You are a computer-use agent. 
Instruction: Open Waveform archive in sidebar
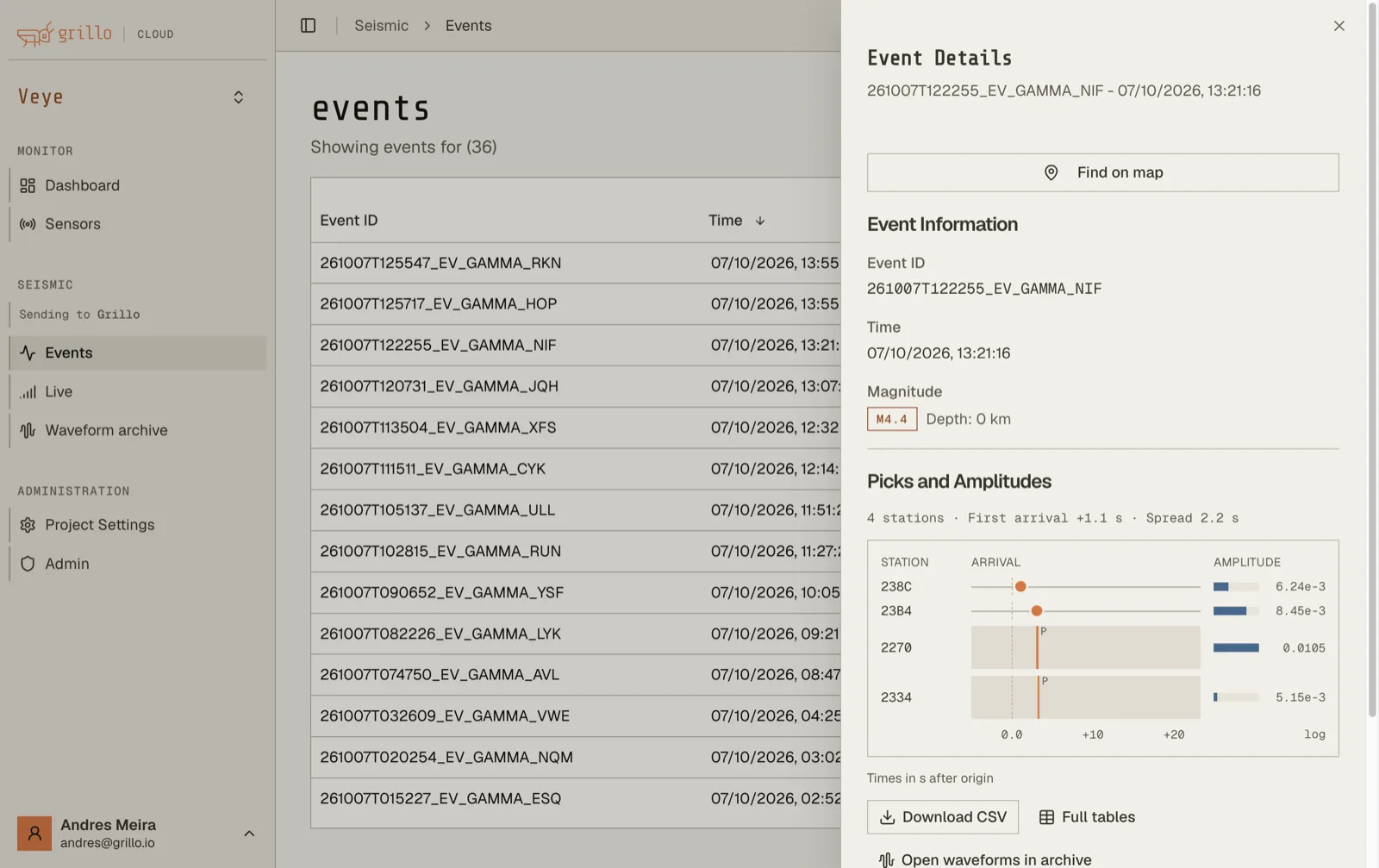coord(138,430)
